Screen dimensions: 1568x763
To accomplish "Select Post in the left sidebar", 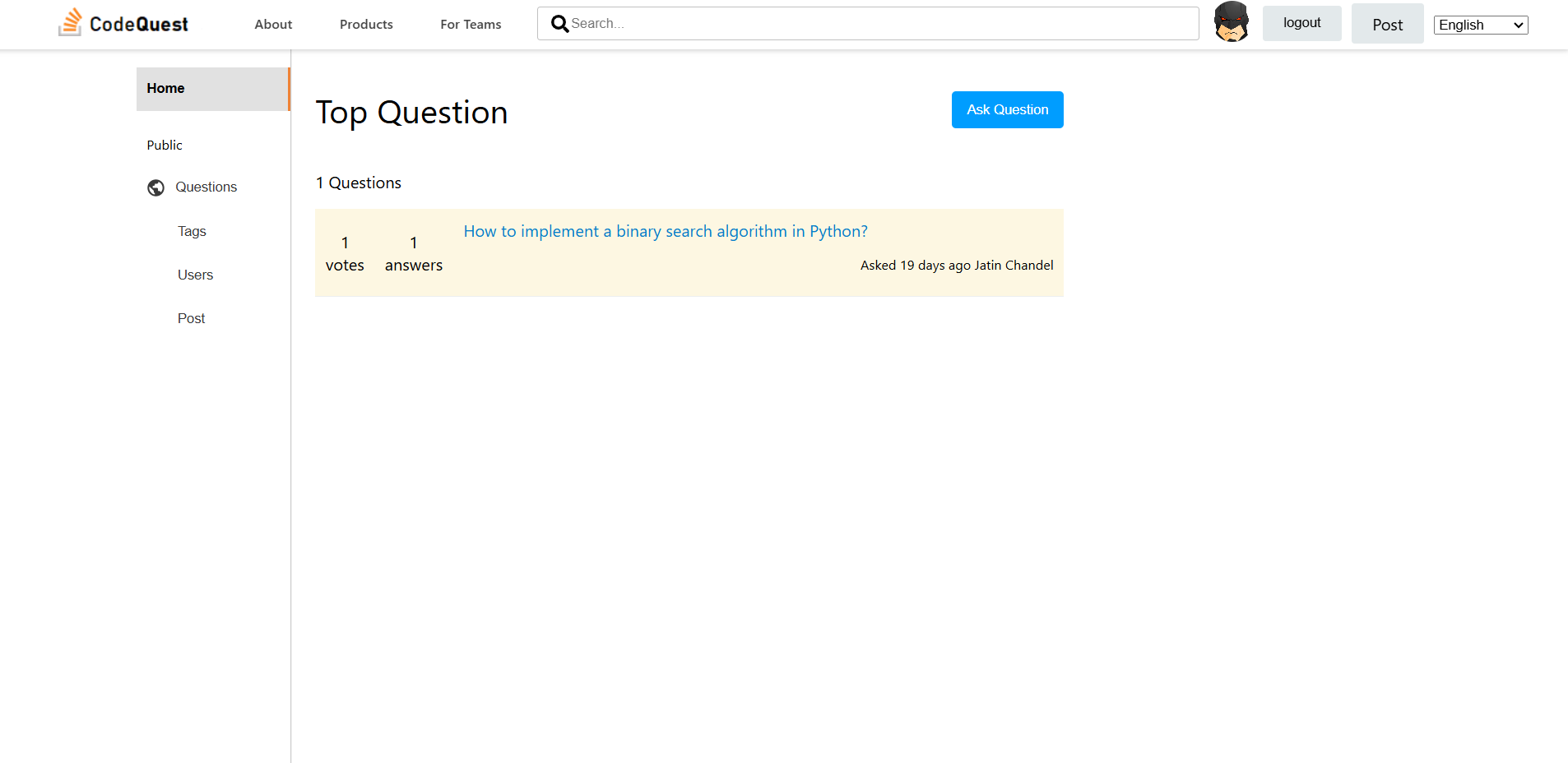I will click(191, 319).
